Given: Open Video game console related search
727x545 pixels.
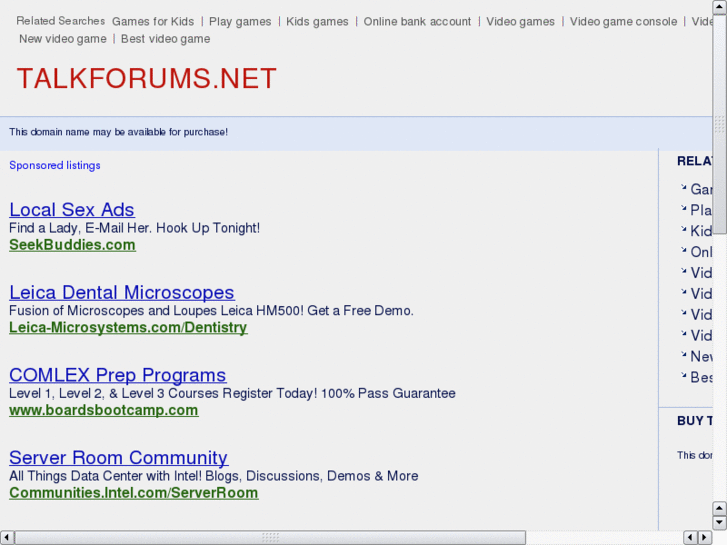Looking at the screenshot, I should [623, 21].
